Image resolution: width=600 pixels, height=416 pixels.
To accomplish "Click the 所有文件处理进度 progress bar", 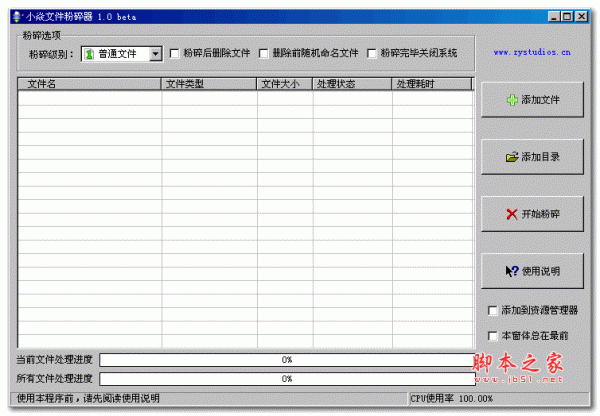I will click(287, 379).
